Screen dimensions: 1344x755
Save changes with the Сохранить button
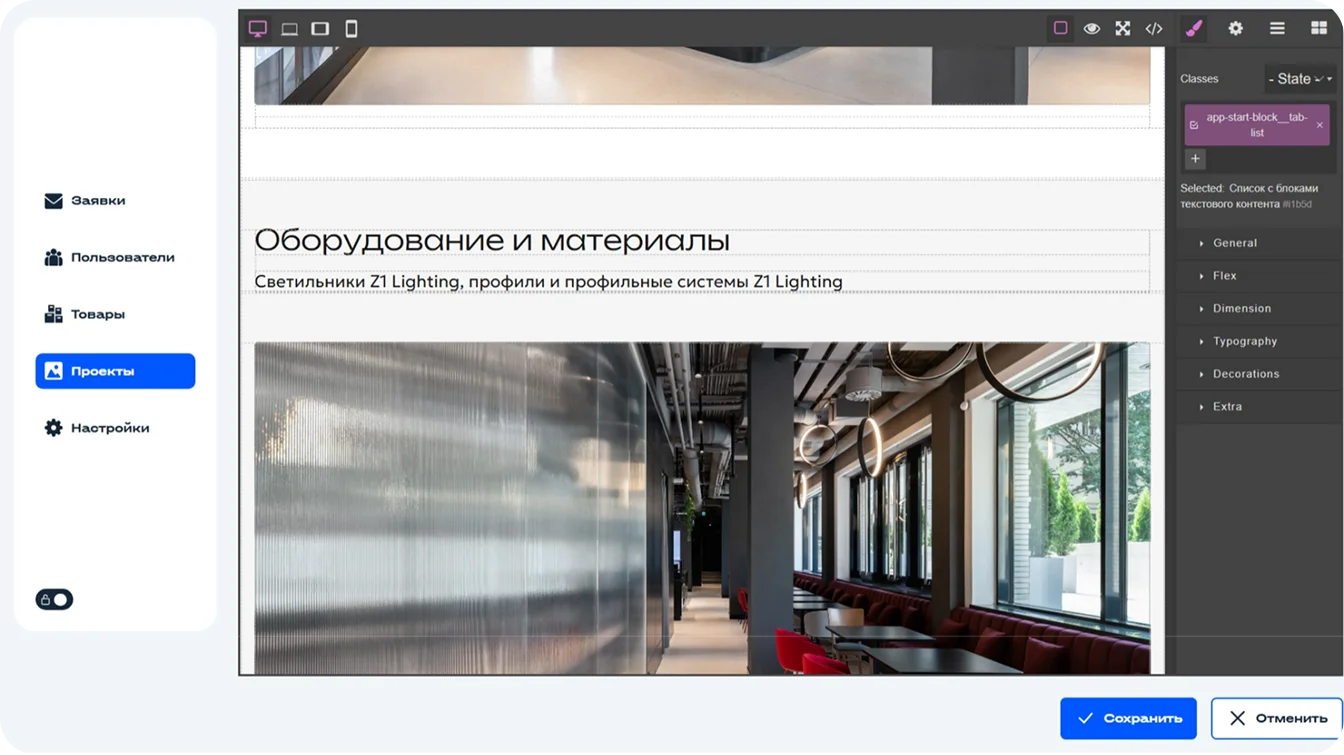click(x=1128, y=718)
